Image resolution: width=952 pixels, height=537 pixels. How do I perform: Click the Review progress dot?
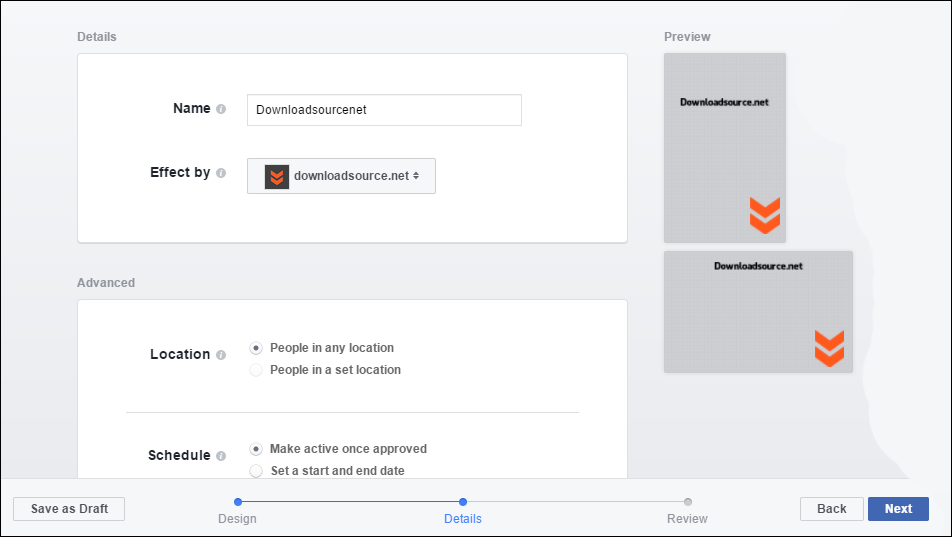point(688,502)
